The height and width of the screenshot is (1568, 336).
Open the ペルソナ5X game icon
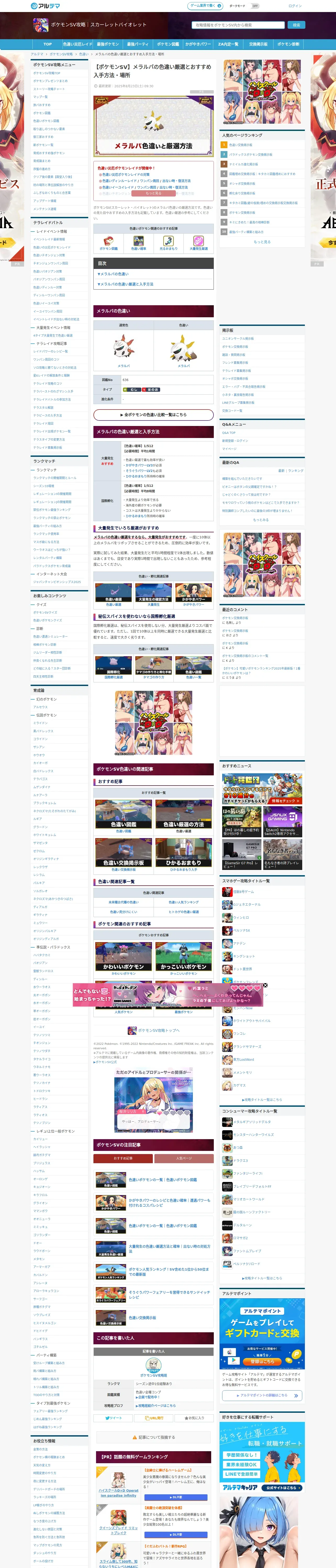227,930
